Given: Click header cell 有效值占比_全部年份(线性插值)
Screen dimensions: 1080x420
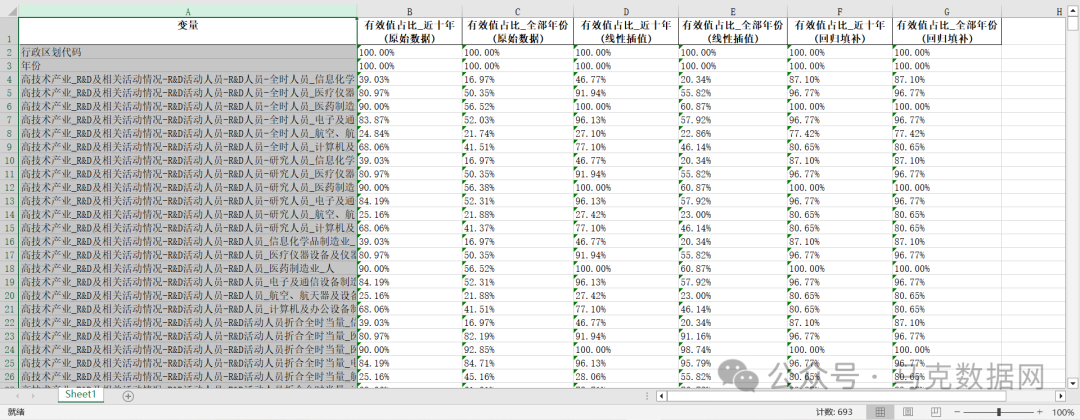Looking at the screenshot, I should [733, 31].
